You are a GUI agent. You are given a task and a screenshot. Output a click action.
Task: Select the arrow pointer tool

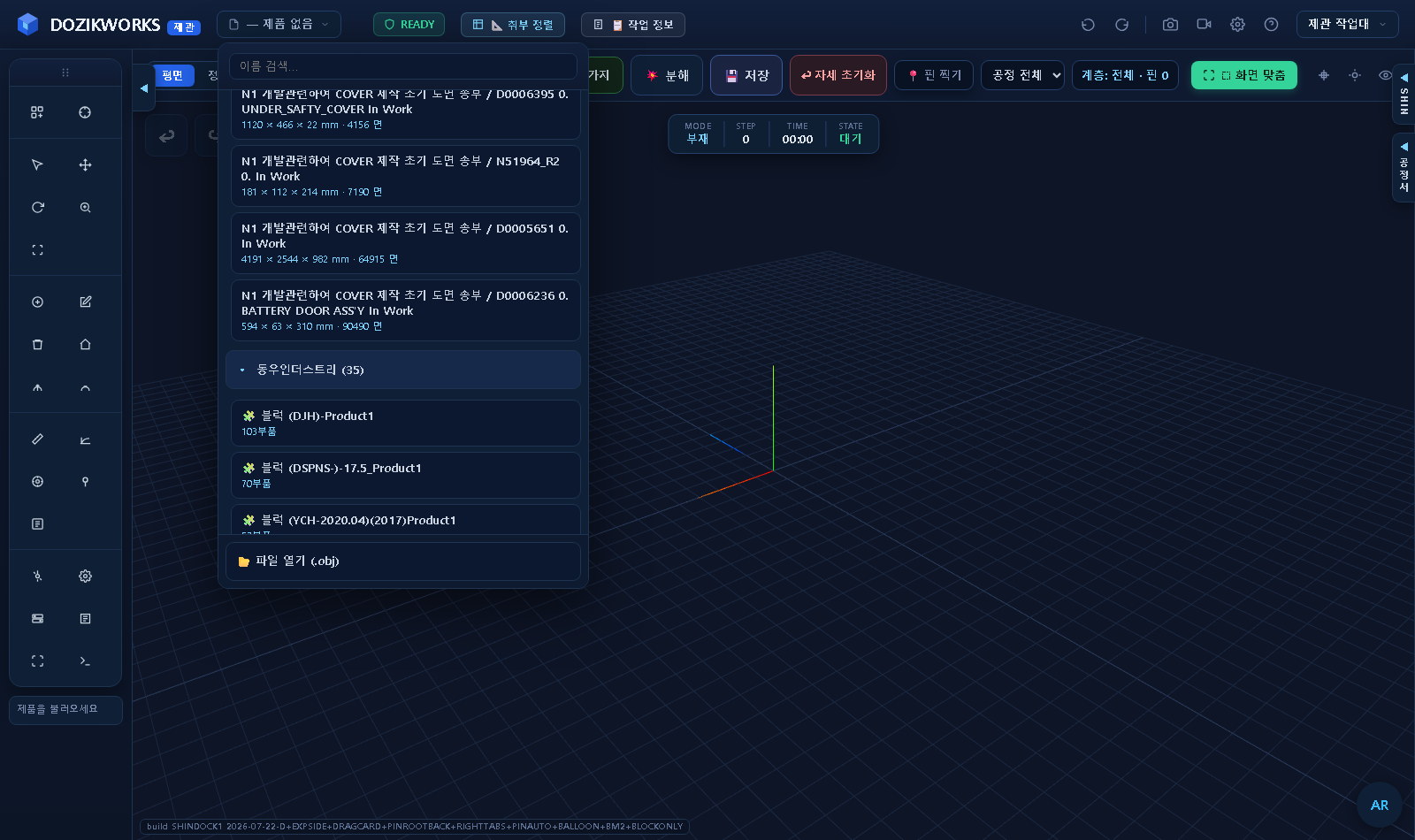[37, 165]
